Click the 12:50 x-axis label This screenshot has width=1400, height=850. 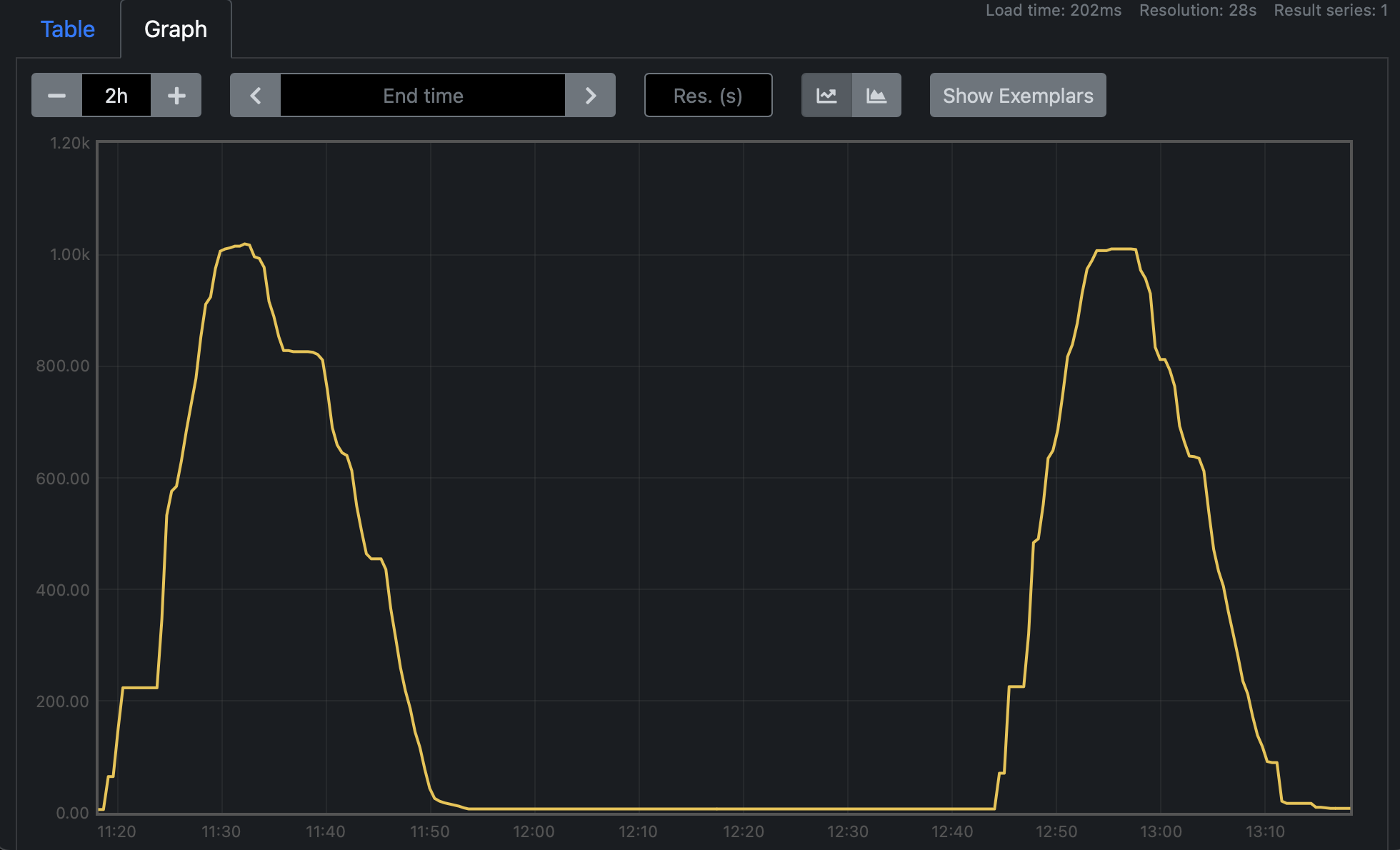pyautogui.click(x=1056, y=831)
